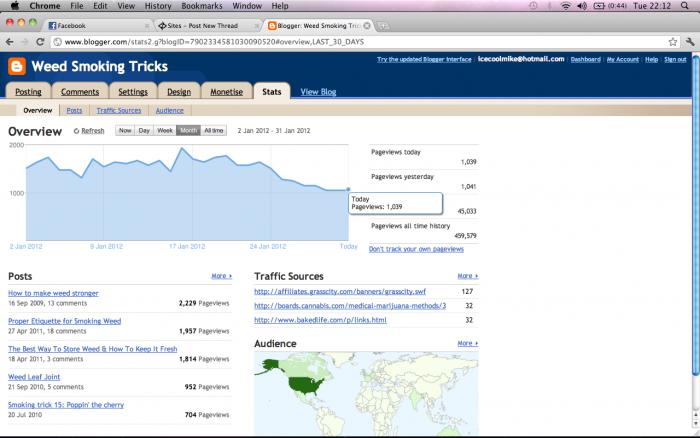Image resolution: width=700 pixels, height=438 pixels.
Task: Open the Posts stats sub-tab
Action: coord(74,110)
